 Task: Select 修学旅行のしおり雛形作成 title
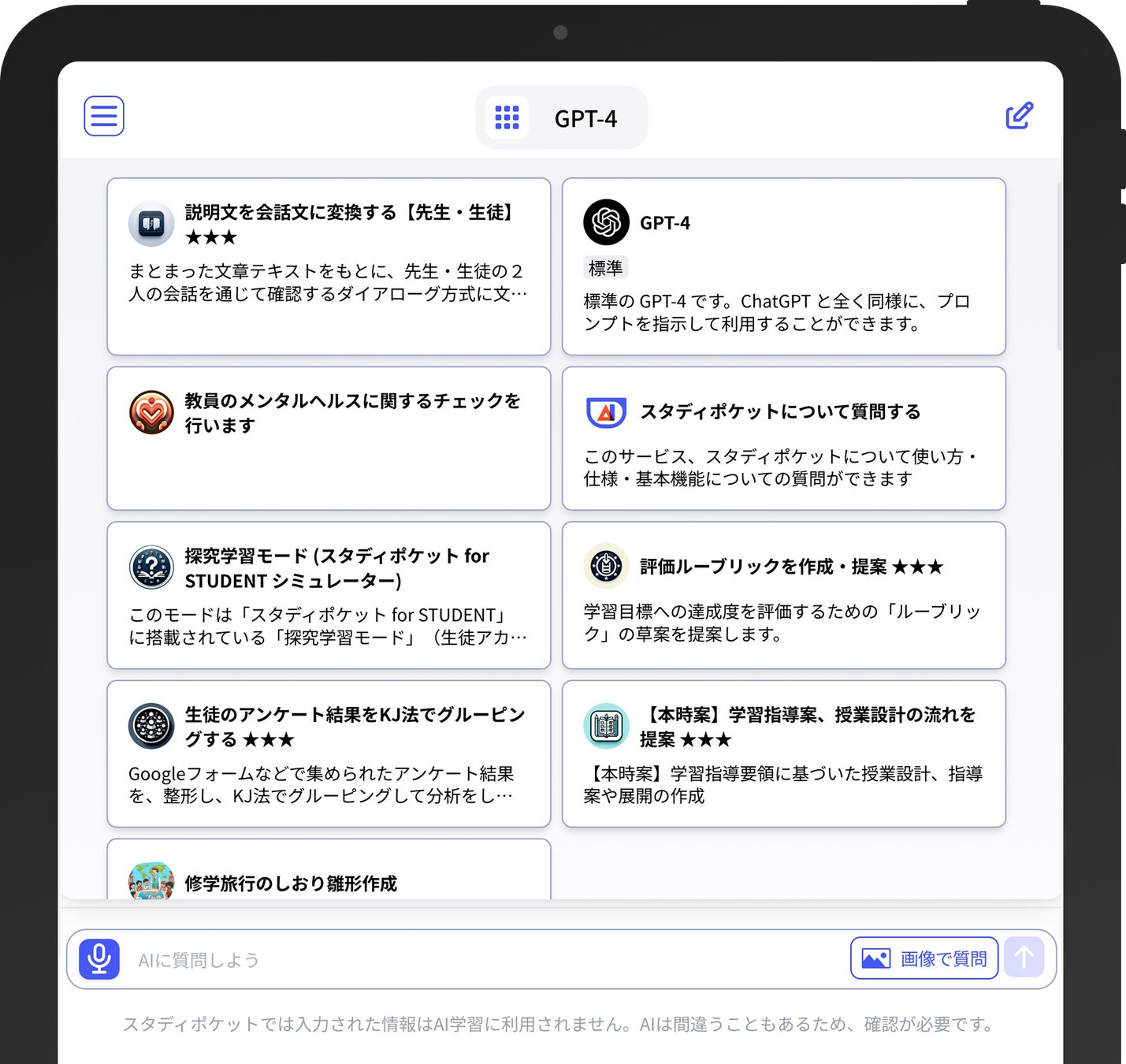click(x=291, y=884)
